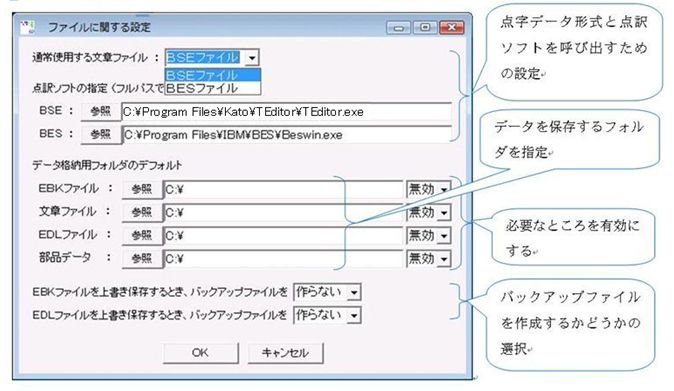Browse folder for 文章ファイル with 参照
Viewport: 674px width, 391px height.
142,212
